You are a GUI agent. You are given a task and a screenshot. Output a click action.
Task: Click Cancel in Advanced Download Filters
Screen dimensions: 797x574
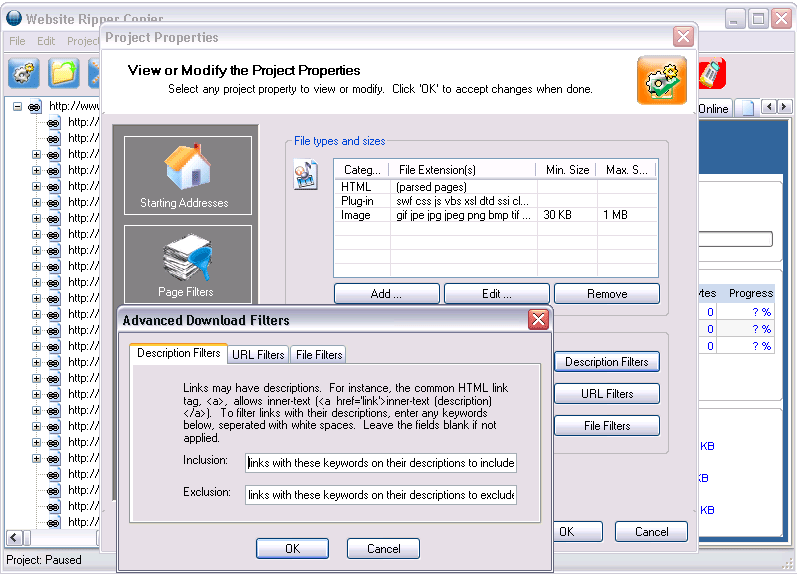point(384,549)
